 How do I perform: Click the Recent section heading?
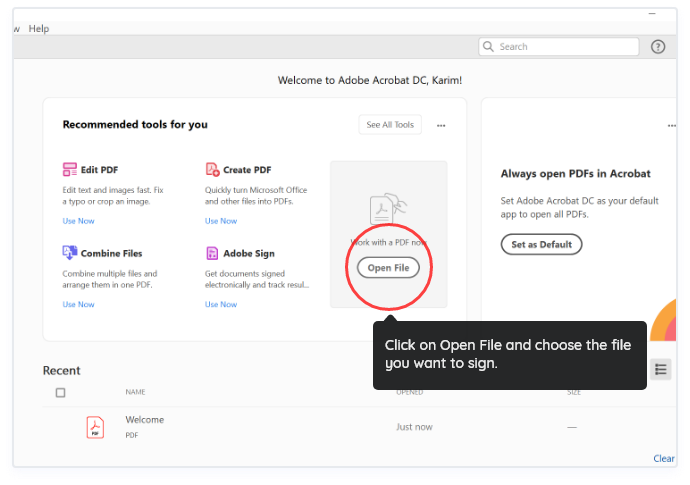(62, 371)
